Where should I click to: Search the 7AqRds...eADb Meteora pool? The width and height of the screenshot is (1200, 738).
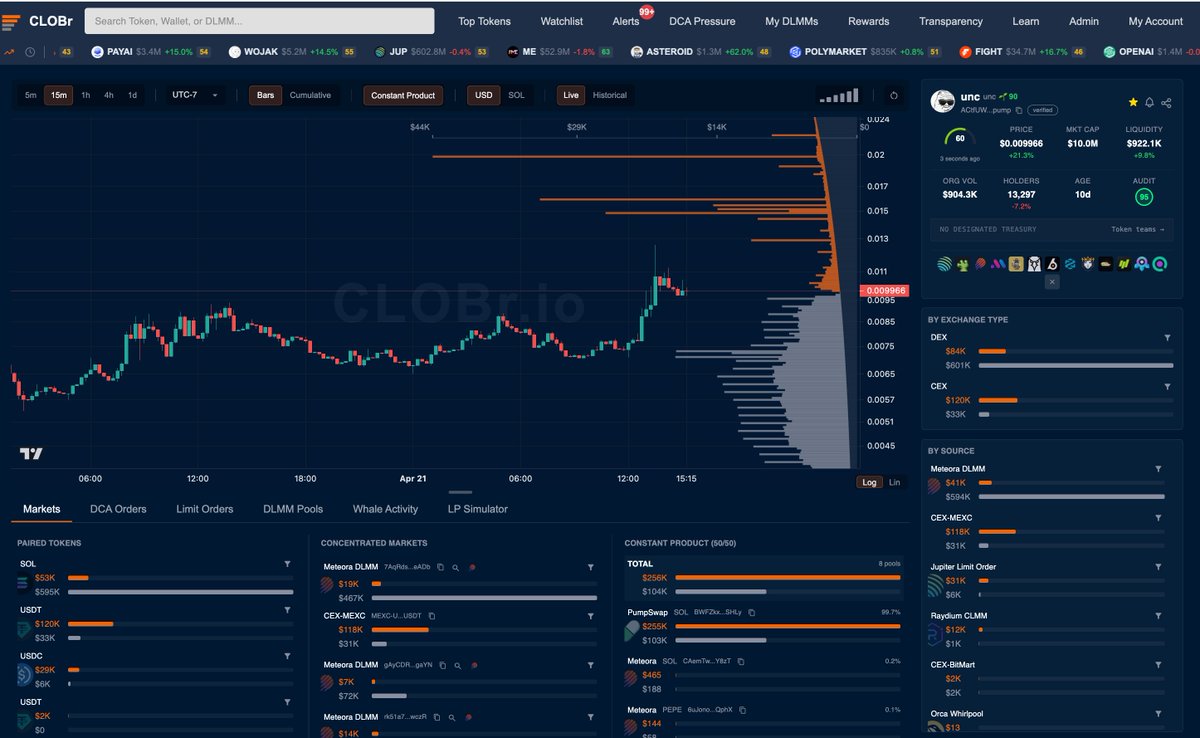pyautogui.click(x=455, y=567)
